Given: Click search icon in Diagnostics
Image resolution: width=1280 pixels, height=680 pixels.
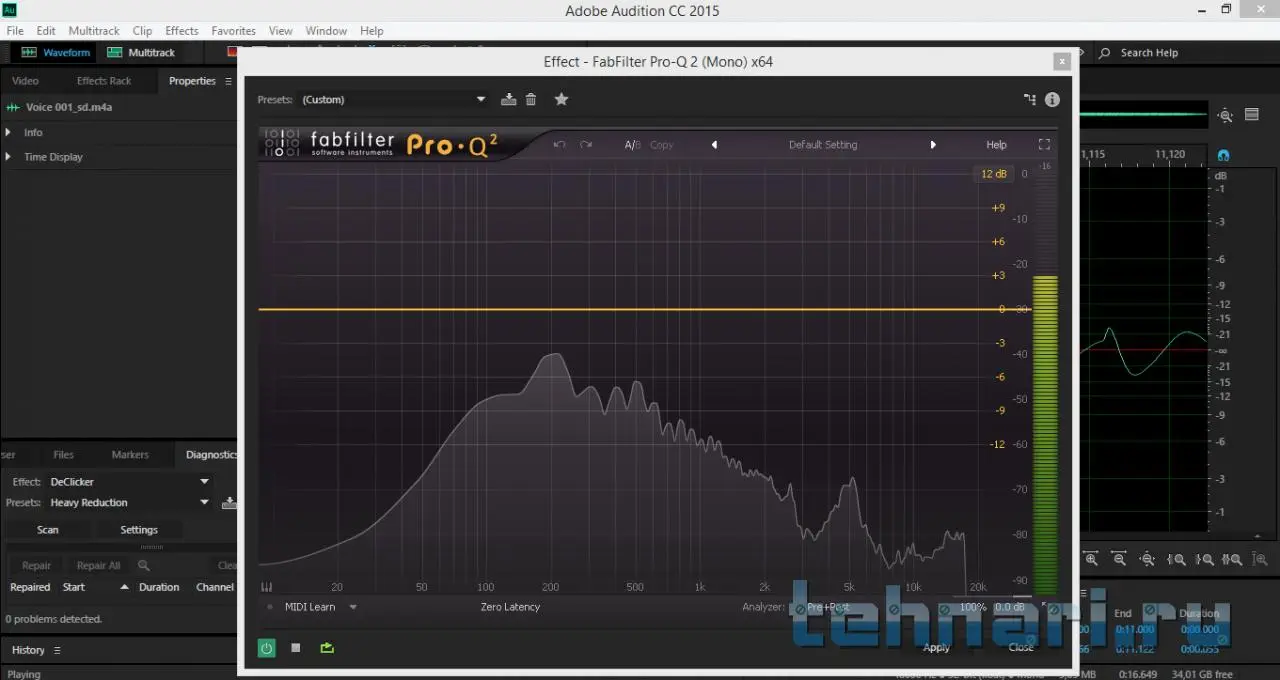Looking at the screenshot, I should click(x=144, y=565).
